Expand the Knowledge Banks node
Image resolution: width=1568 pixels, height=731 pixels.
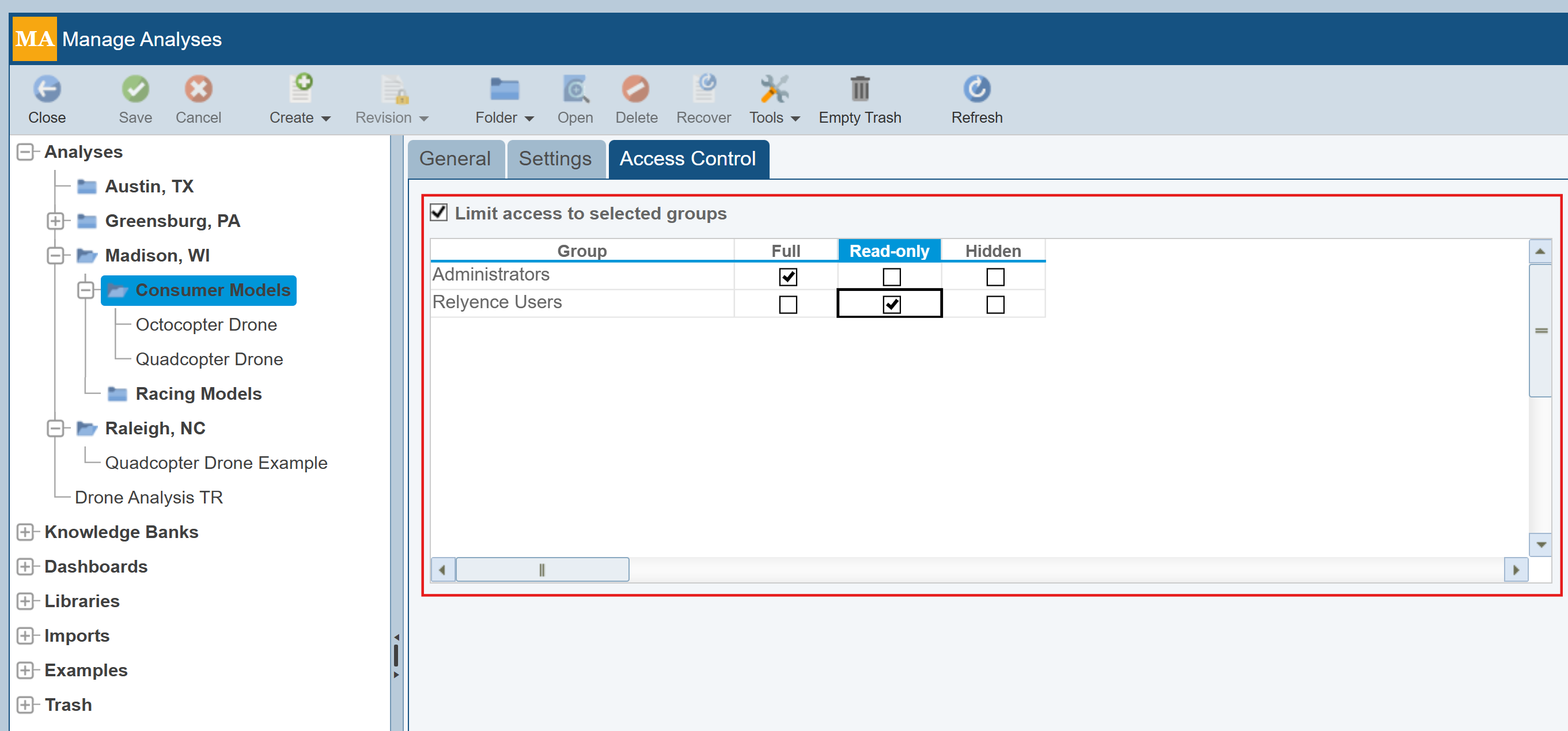click(25, 532)
